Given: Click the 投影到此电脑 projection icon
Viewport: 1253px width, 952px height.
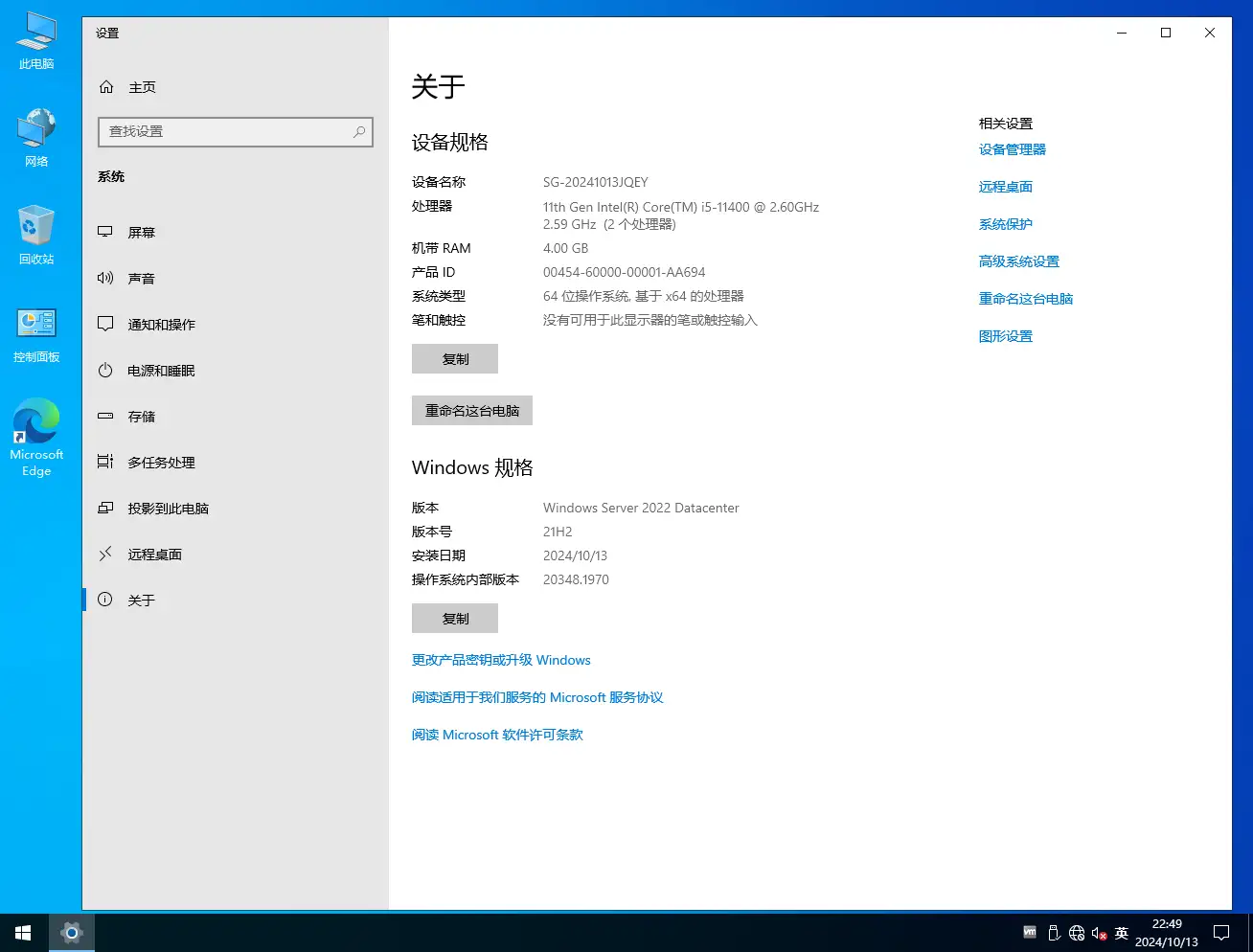Looking at the screenshot, I should [x=105, y=508].
